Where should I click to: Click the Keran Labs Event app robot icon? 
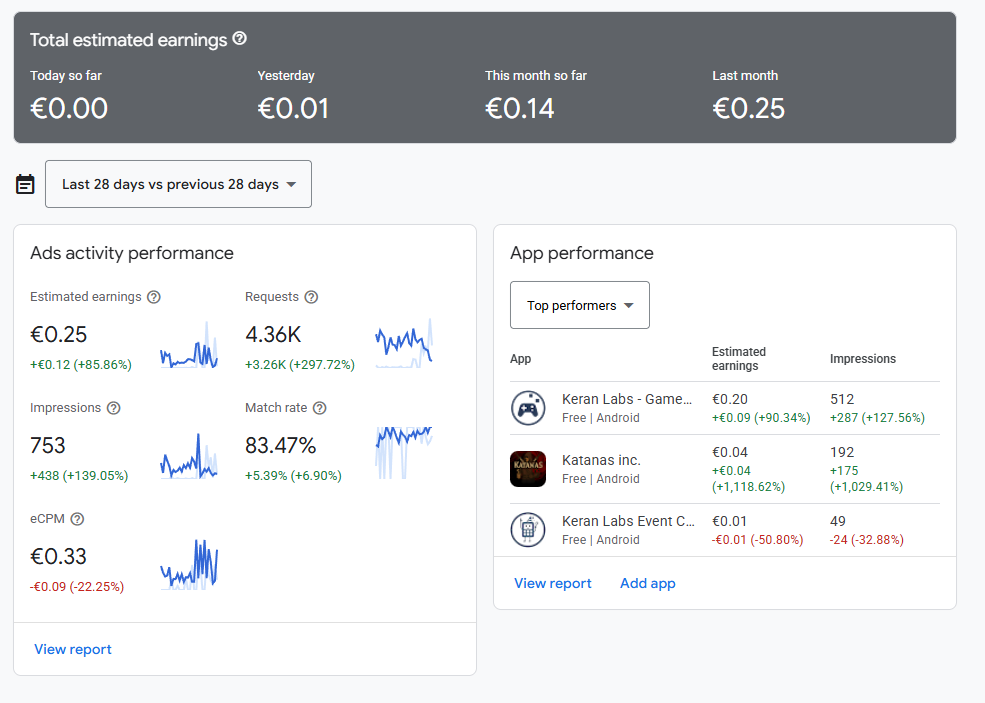coord(528,530)
